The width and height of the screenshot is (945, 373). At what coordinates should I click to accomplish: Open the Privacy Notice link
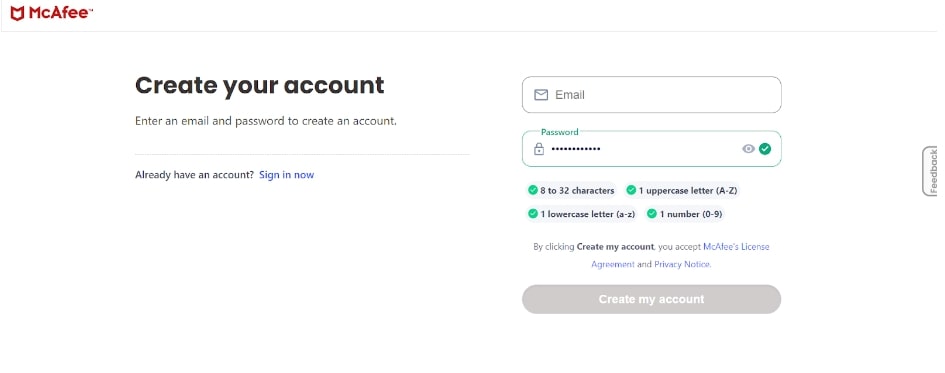pos(682,264)
